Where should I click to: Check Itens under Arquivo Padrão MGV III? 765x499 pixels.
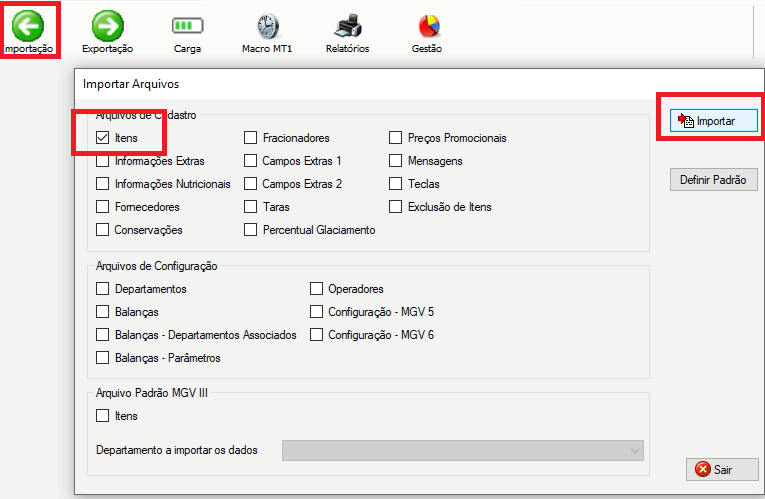pyautogui.click(x=103, y=416)
